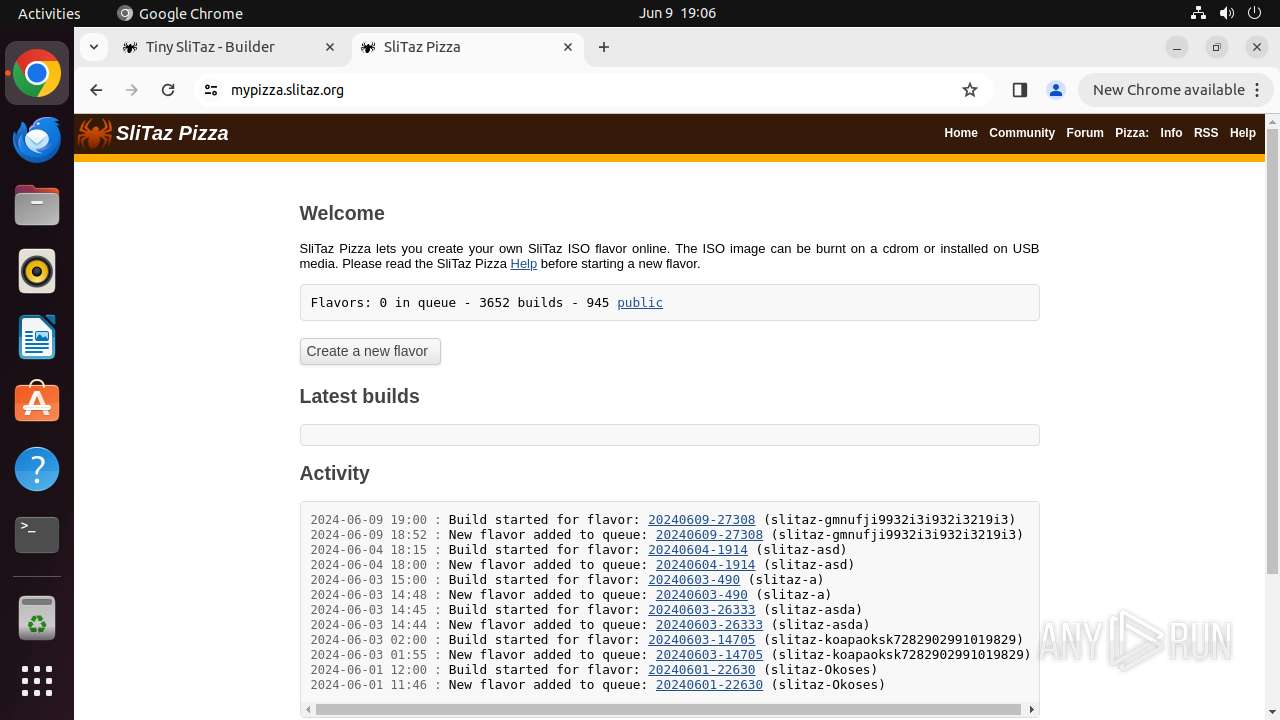
Task: Open Info navigation link
Action: [1171, 133]
